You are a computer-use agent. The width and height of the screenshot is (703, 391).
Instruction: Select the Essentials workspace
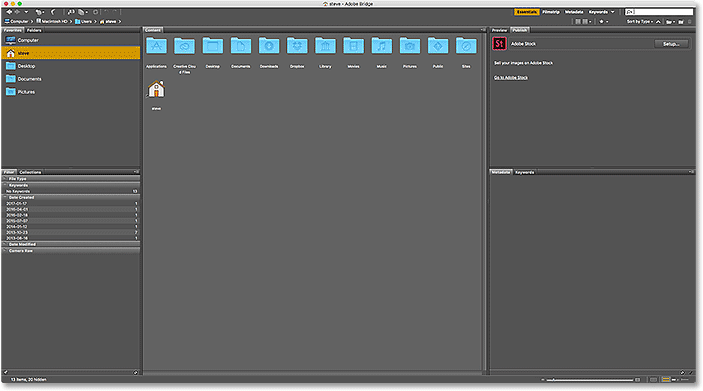click(526, 12)
